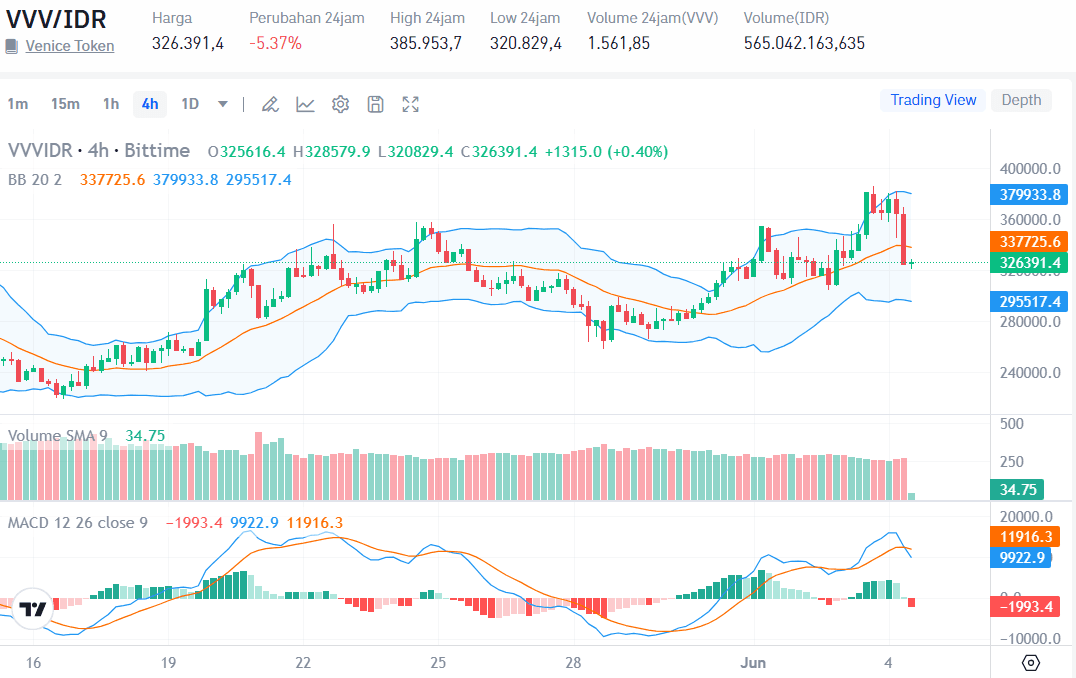1076x678 pixels.
Task: Click the 22 date label on time axis
Action: [303, 663]
